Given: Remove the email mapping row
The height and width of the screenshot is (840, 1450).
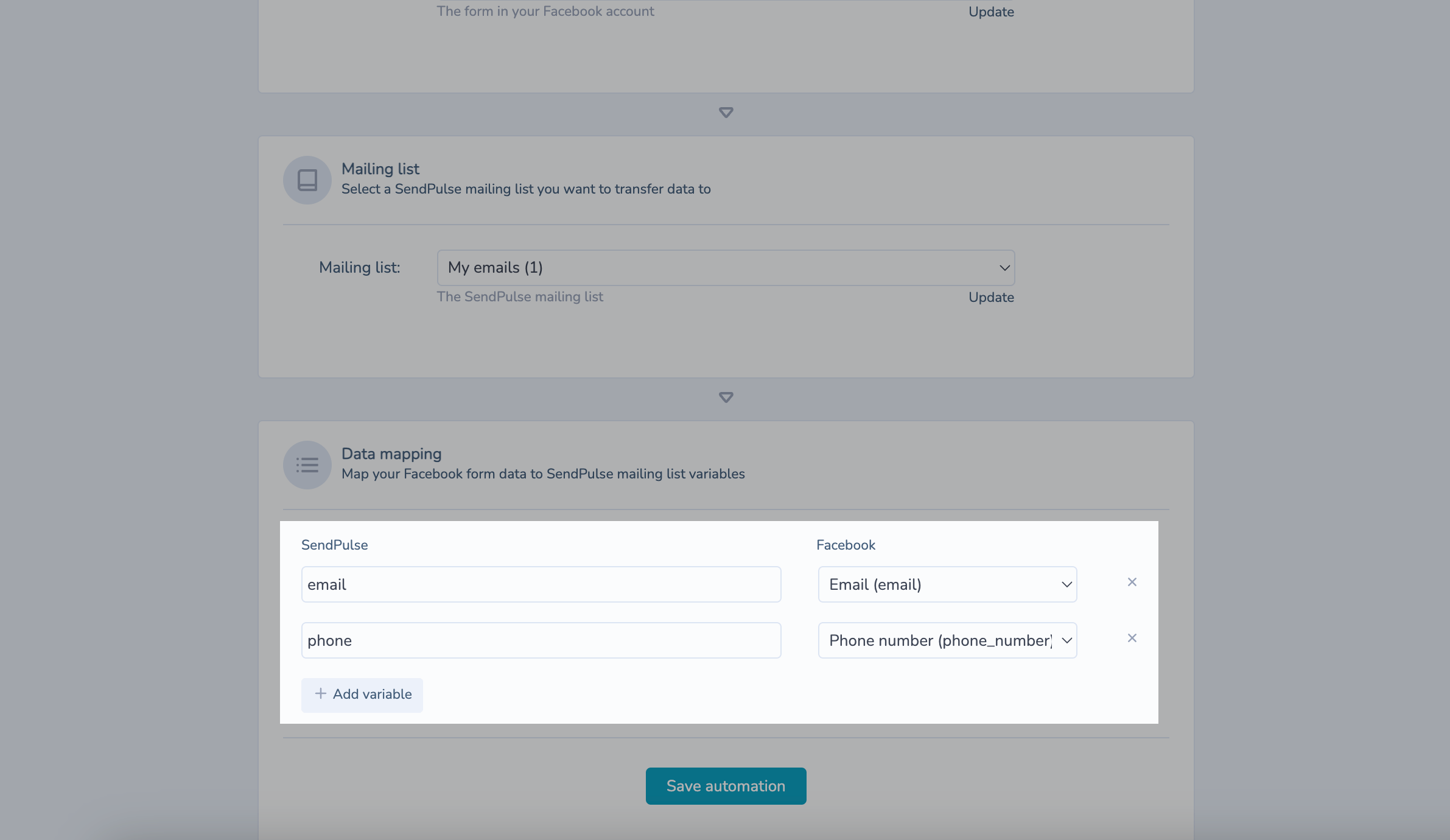Looking at the screenshot, I should click(x=1132, y=583).
